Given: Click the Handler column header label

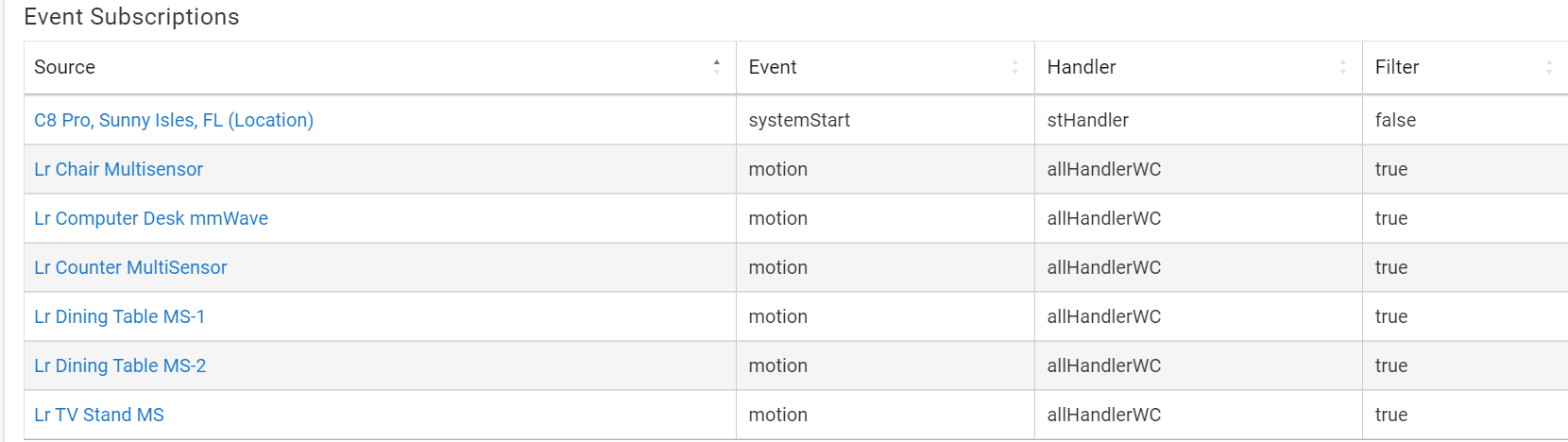Looking at the screenshot, I should pyautogui.click(x=1082, y=67).
